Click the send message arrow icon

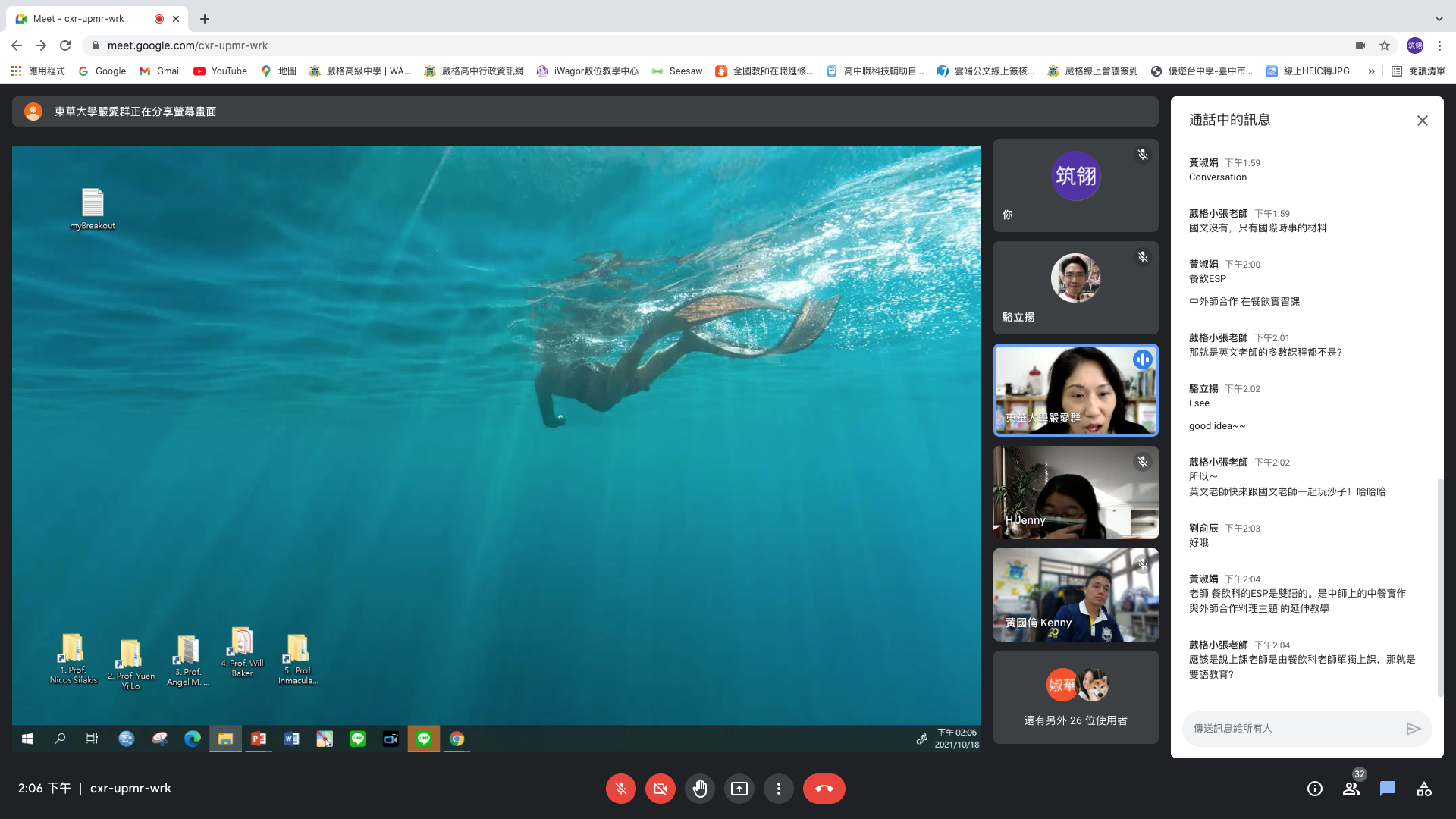1413,729
